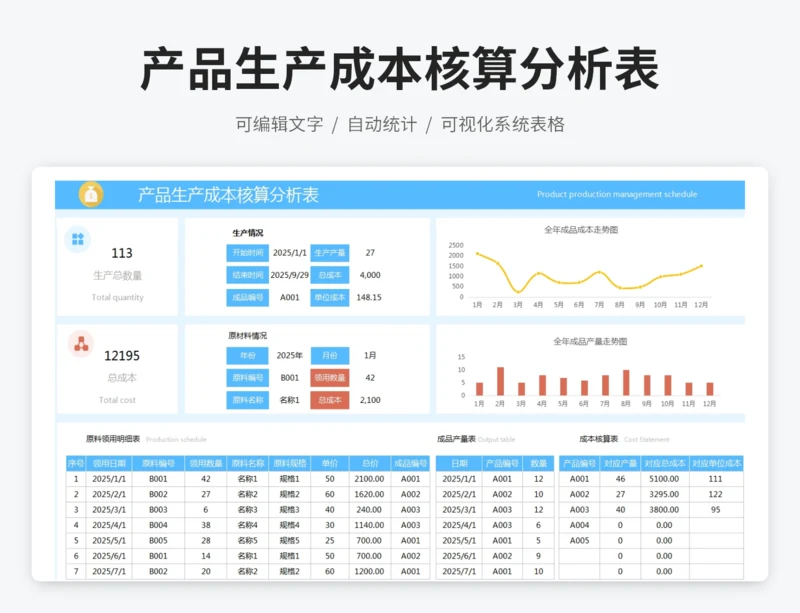The width and height of the screenshot is (800, 613).
Task: Click the gold money bag icon in header
Action: pyautogui.click(x=91, y=194)
